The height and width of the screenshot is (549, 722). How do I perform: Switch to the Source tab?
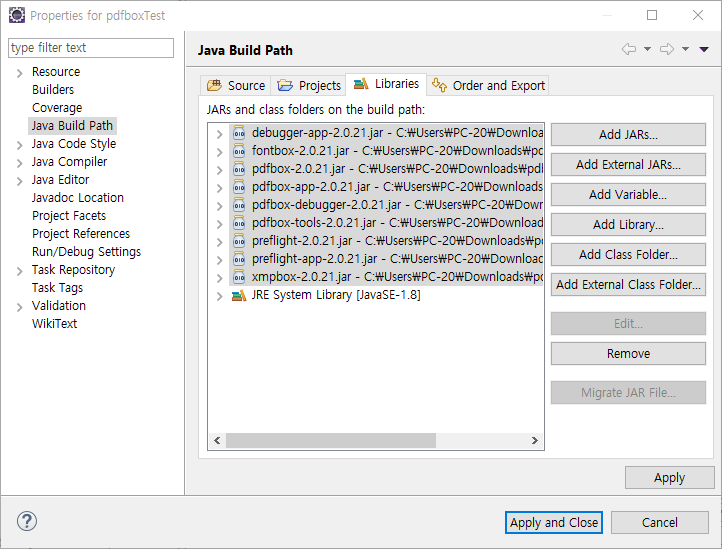(x=236, y=86)
